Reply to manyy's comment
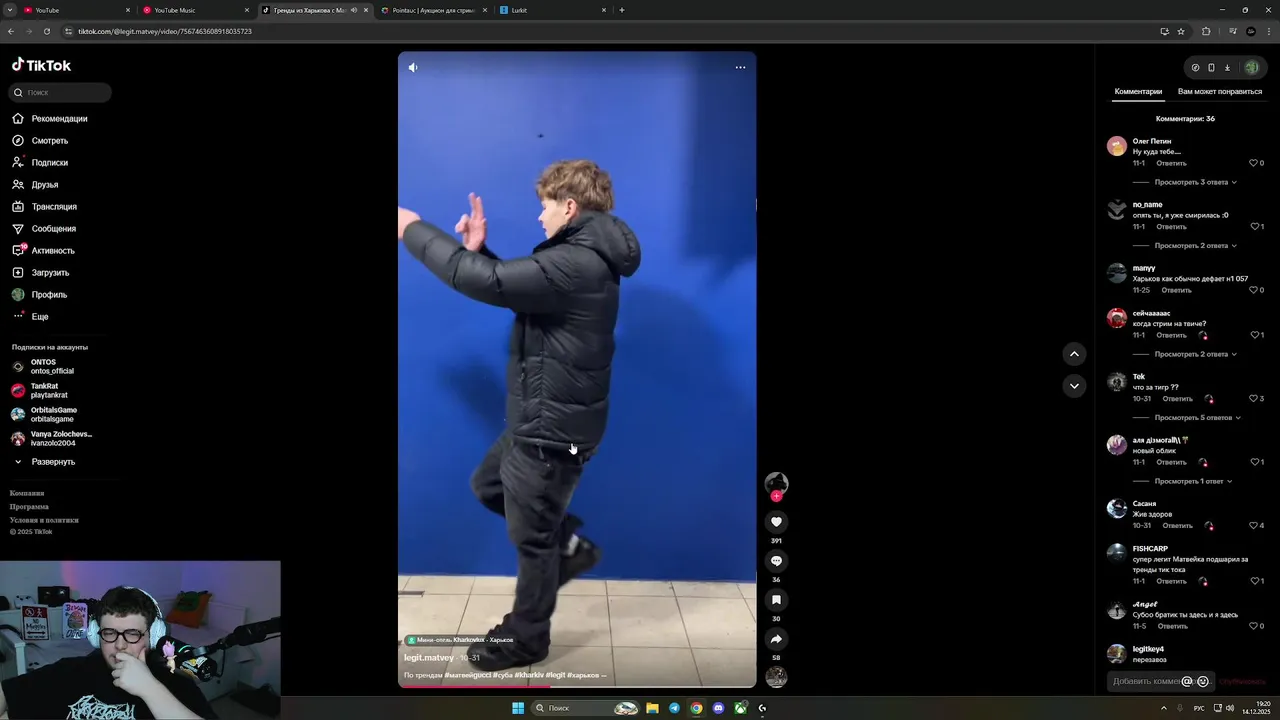This screenshot has height=720, width=1280. click(1176, 290)
